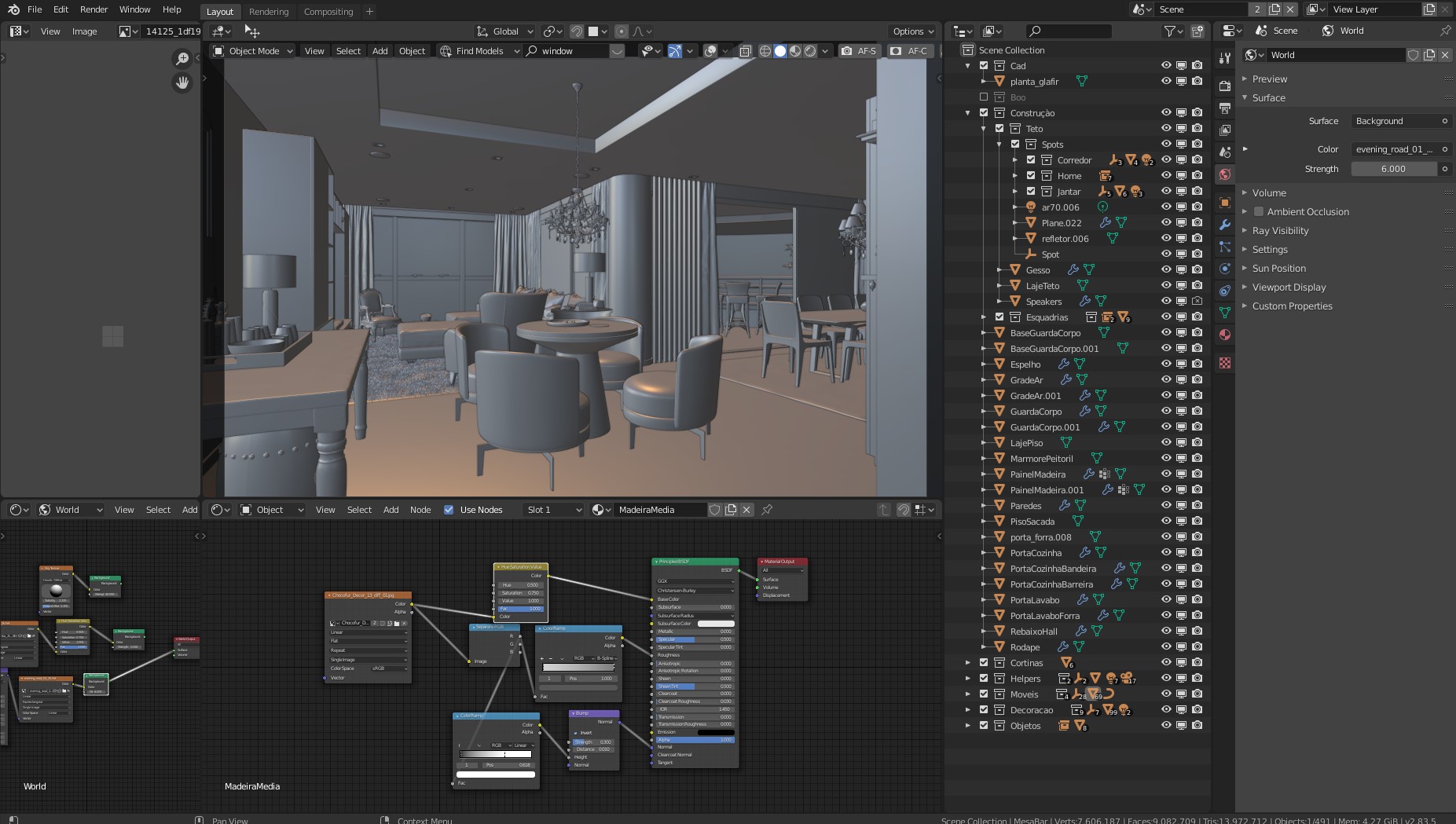This screenshot has width=1456, height=824.
Task: Open the Object Mode dropdown
Action: [x=253, y=51]
